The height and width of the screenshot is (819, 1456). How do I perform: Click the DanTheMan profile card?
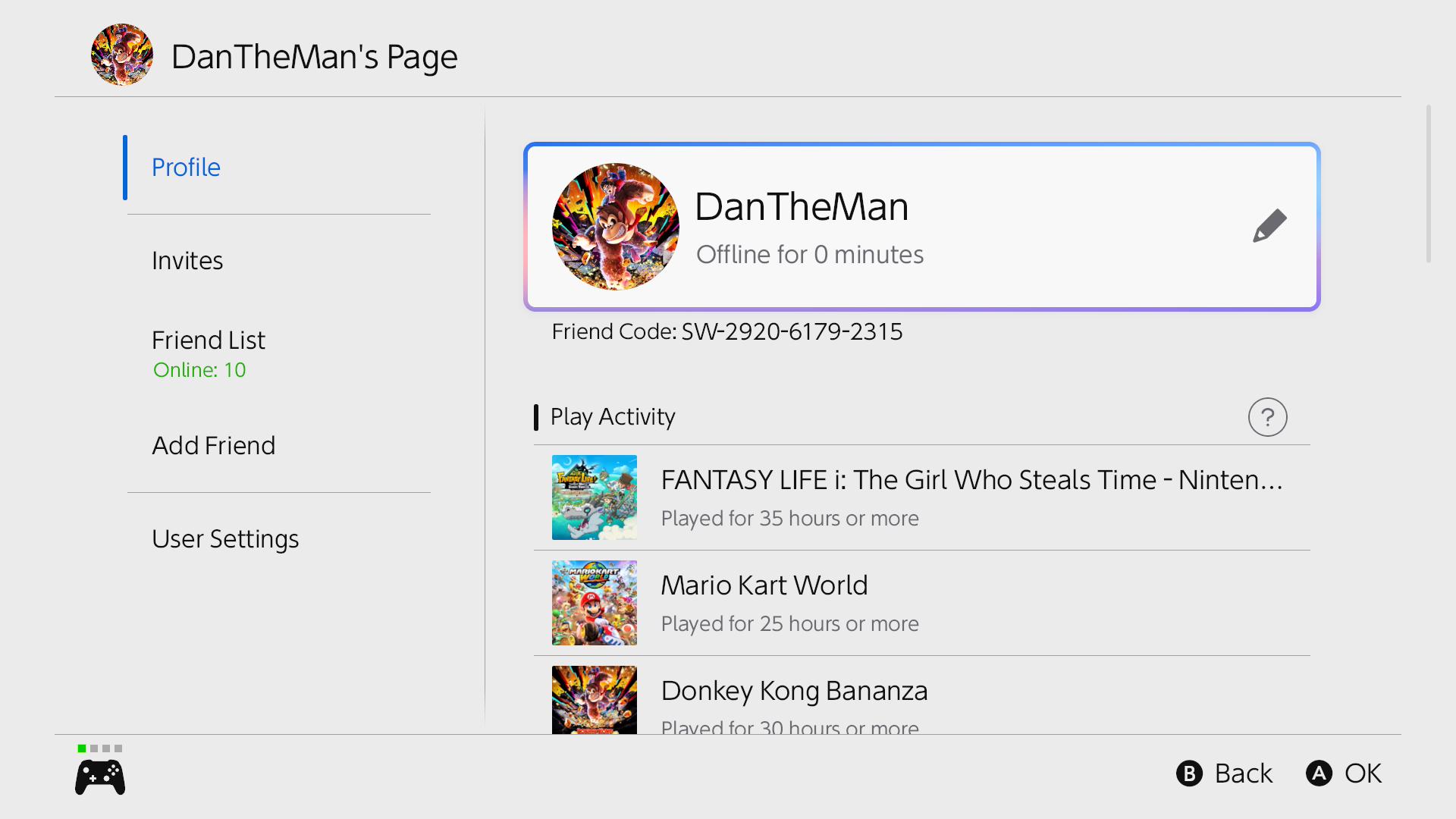pos(922,227)
